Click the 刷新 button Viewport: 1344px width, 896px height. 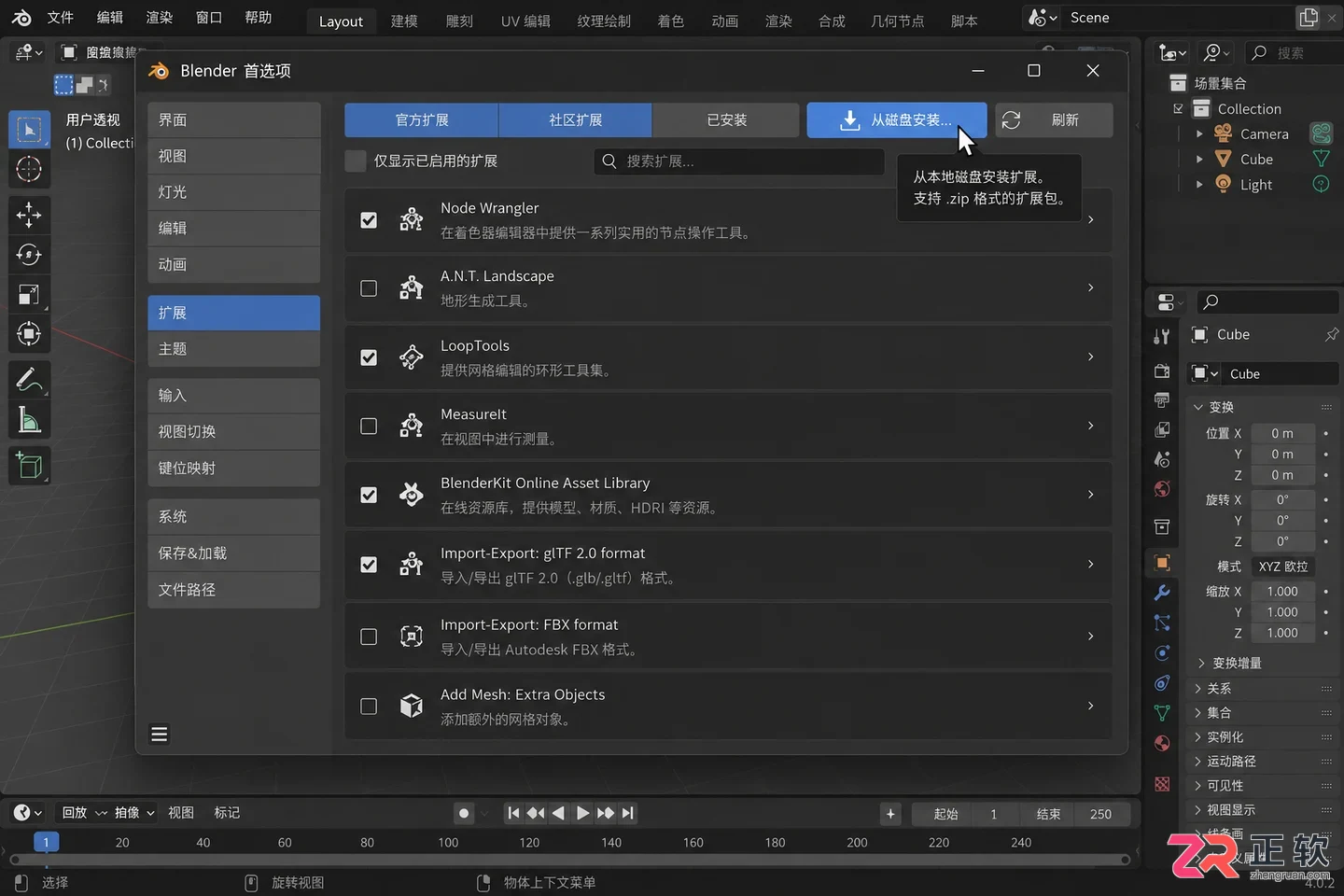pos(1054,119)
